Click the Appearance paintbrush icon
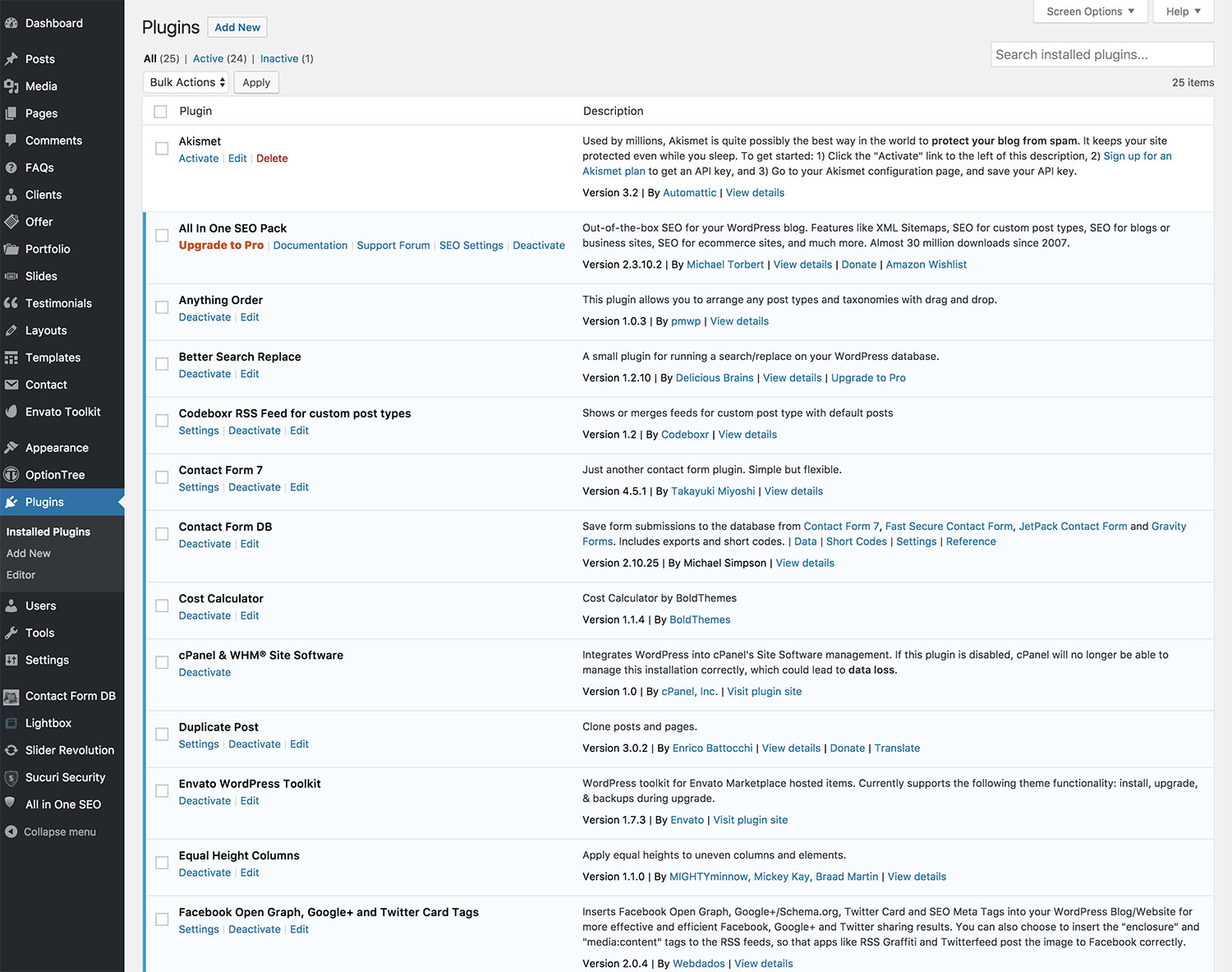Viewport: 1232px width, 972px height. click(x=11, y=448)
